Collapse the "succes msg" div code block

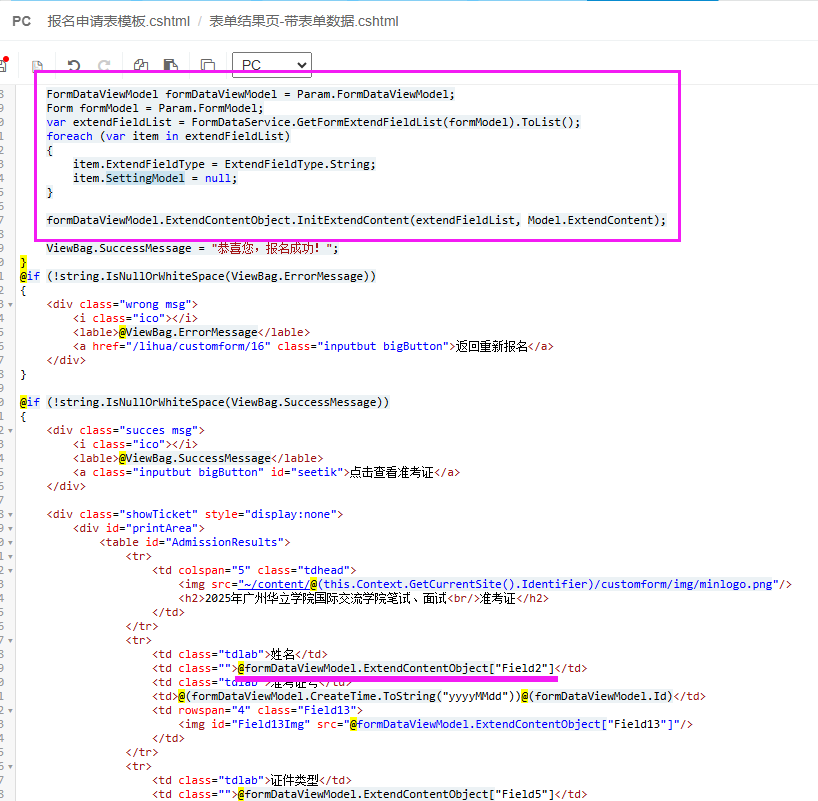tap(8, 430)
